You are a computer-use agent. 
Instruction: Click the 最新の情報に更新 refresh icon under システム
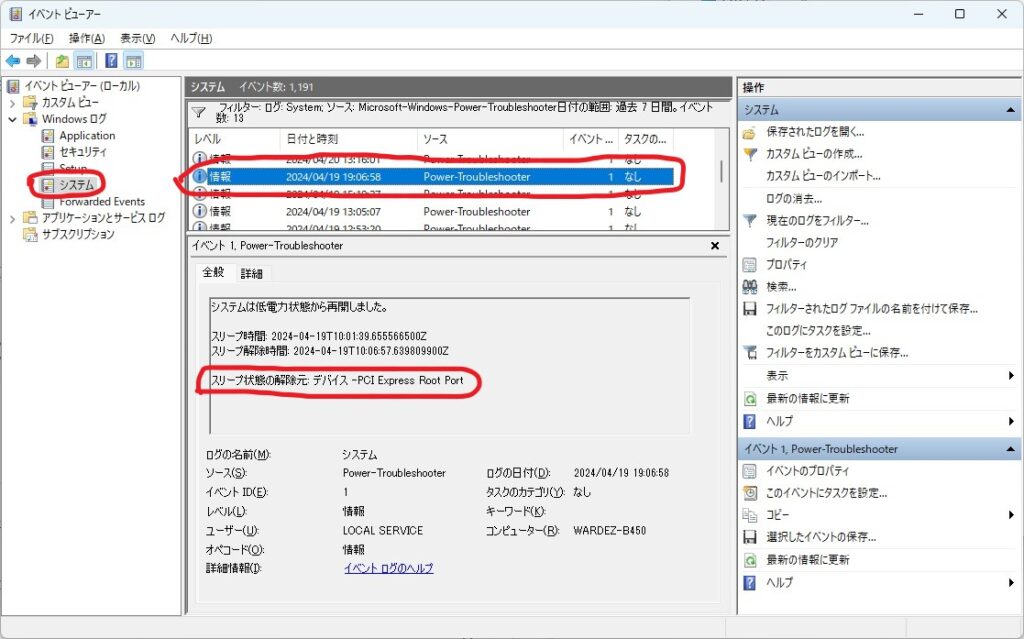pos(750,398)
